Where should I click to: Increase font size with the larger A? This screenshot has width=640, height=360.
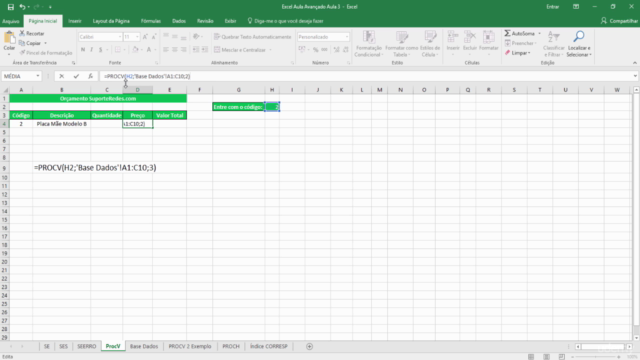tap(145, 37)
